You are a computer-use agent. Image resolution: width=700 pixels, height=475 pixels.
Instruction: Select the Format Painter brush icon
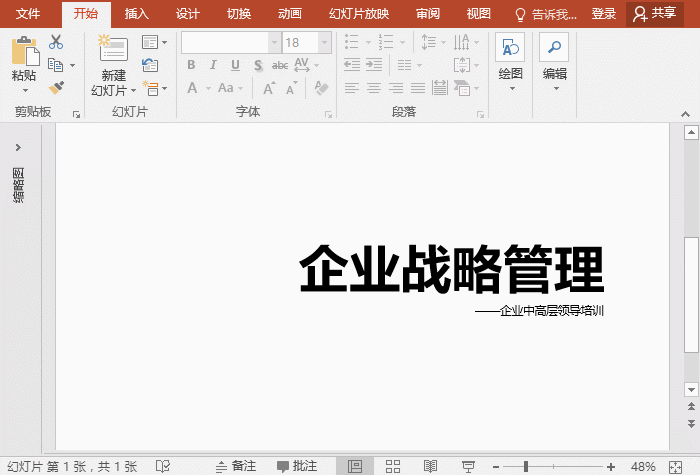coord(55,88)
